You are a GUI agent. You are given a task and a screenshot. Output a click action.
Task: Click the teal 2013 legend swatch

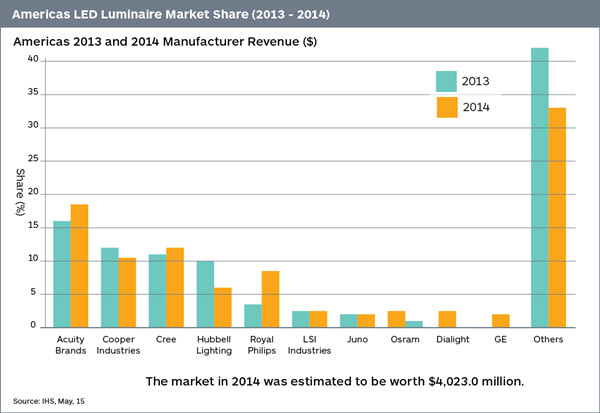point(447,82)
